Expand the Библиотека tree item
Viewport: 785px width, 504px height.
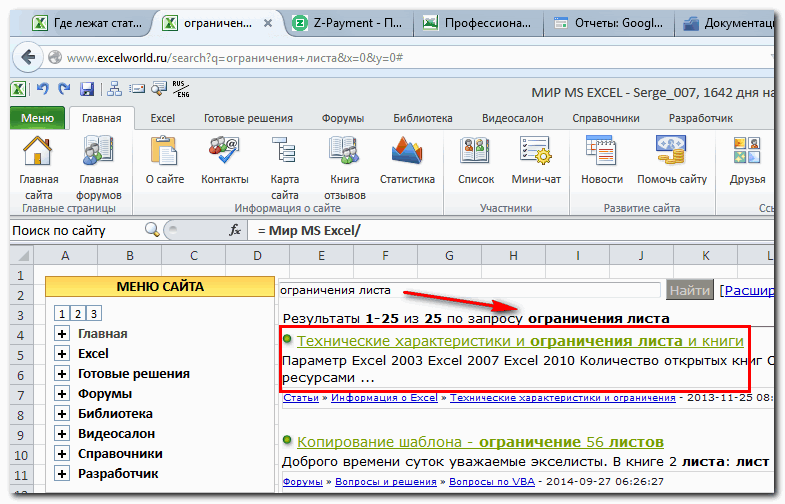(x=62, y=414)
